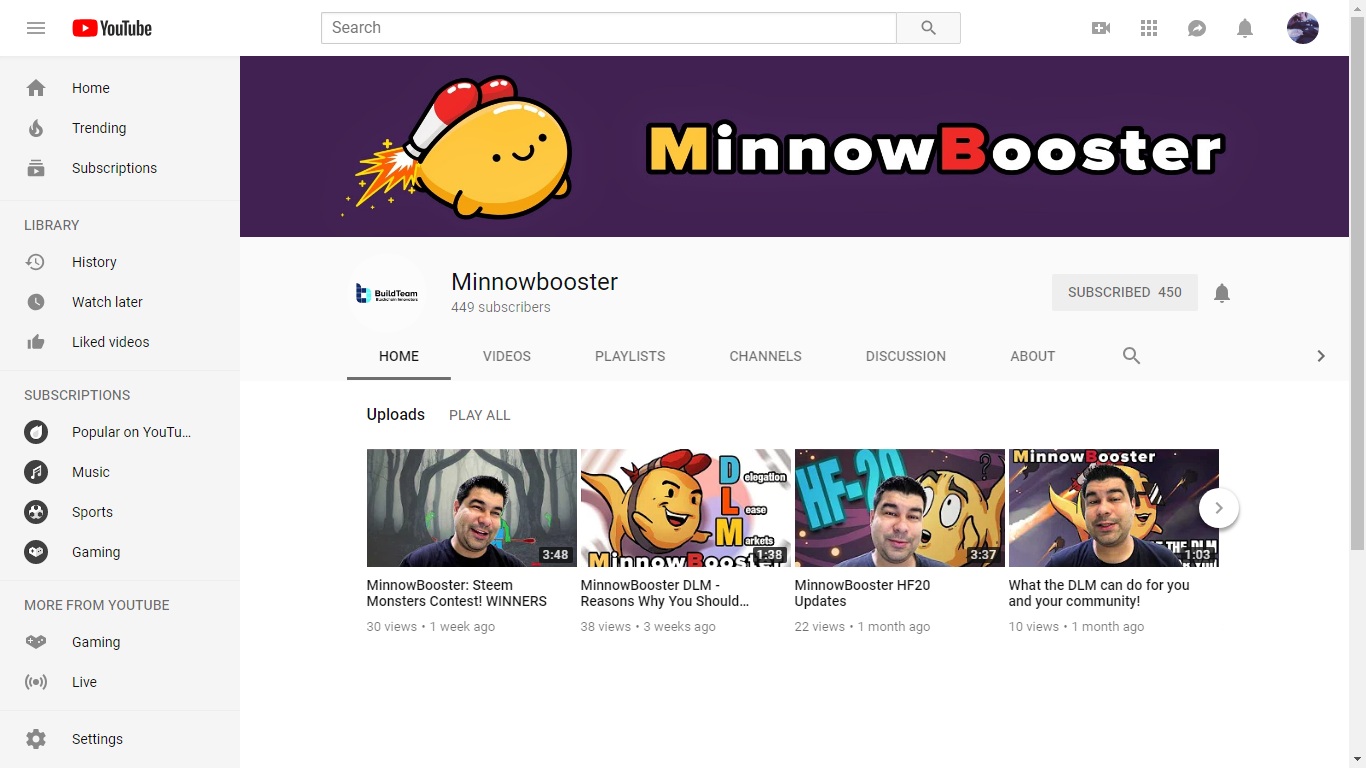This screenshot has height=768, width=1366.
Task: Toggle the channel notification bell
Action: pyautogui.click(x=1222, y=293)
